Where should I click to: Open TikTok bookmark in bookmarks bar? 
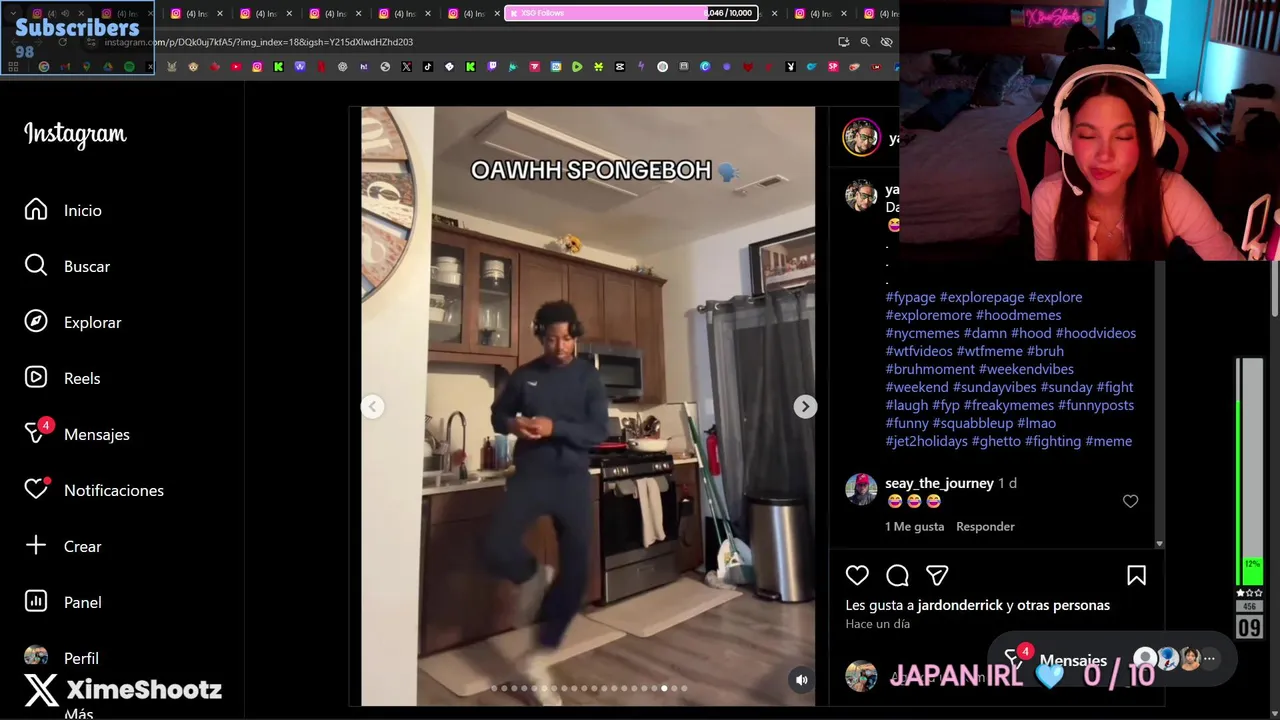pos(427,67)
